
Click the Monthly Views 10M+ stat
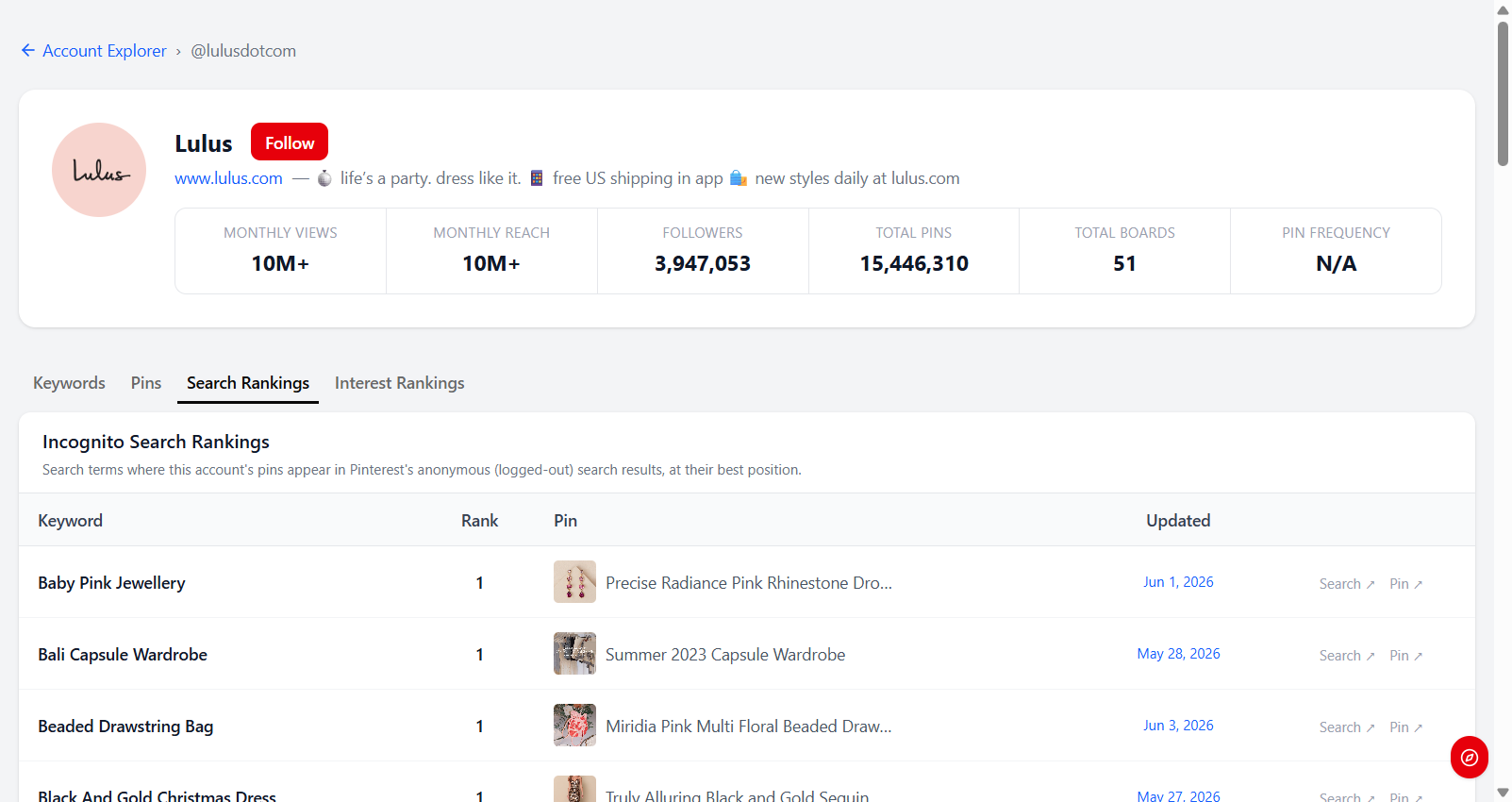[x=280, y=251]
